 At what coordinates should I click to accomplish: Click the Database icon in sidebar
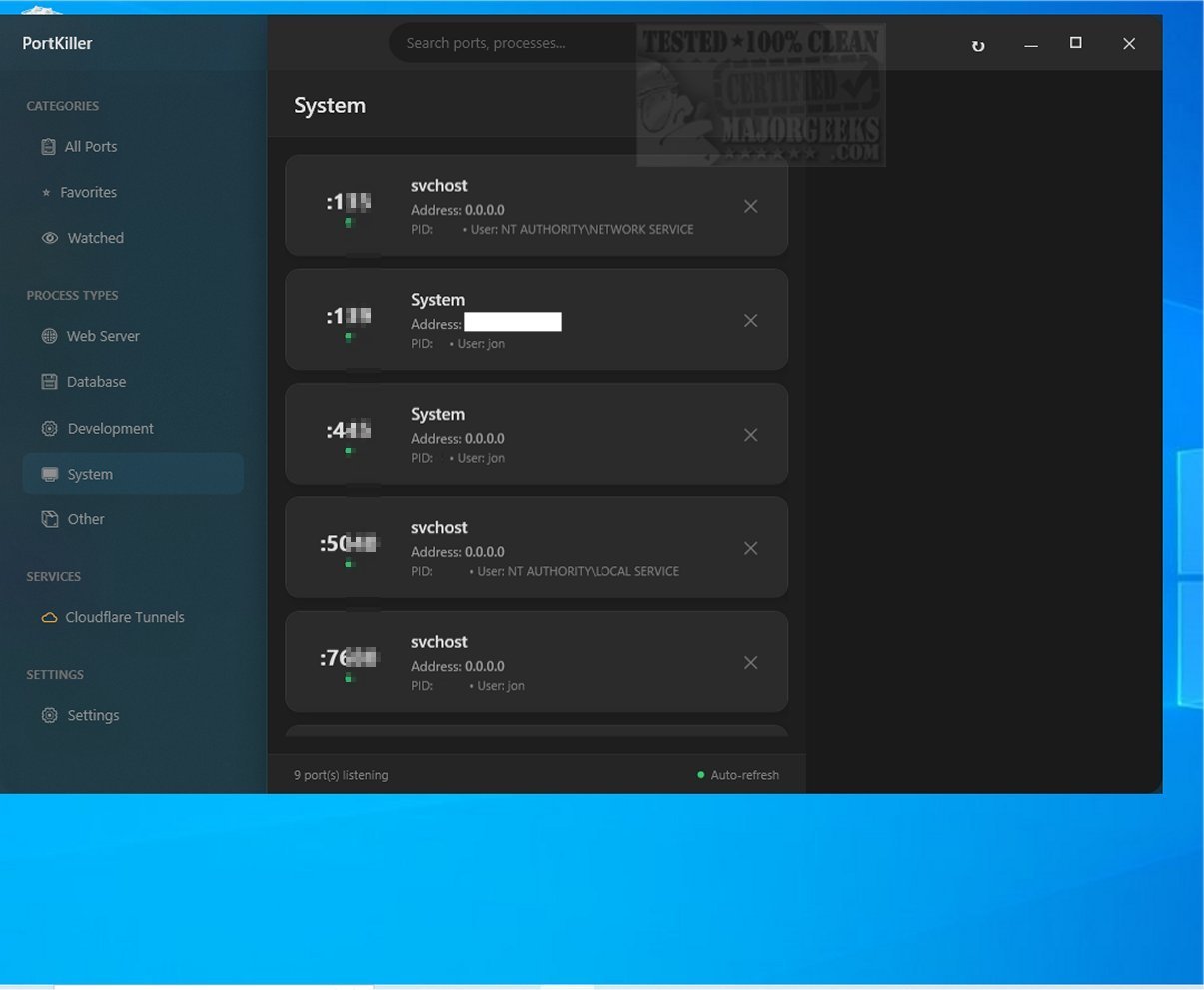tap(49, 382)
